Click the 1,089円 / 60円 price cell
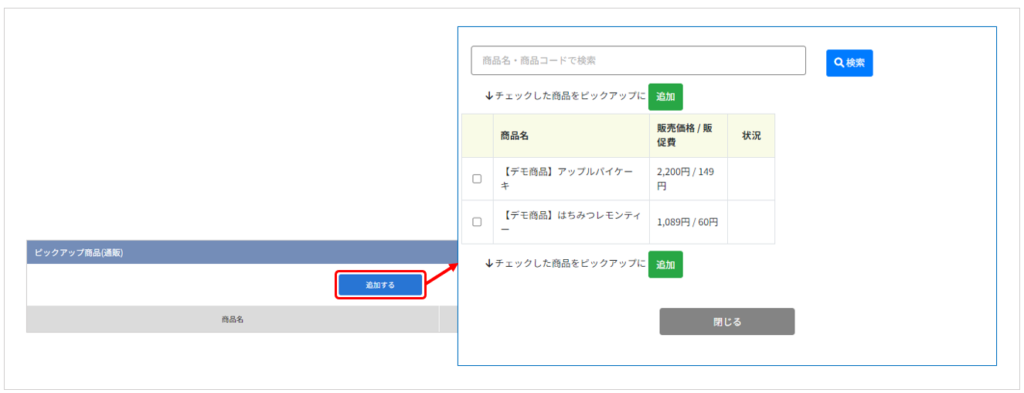The image size is (1024, 393). pyautogui.click(x=688, y=222)
